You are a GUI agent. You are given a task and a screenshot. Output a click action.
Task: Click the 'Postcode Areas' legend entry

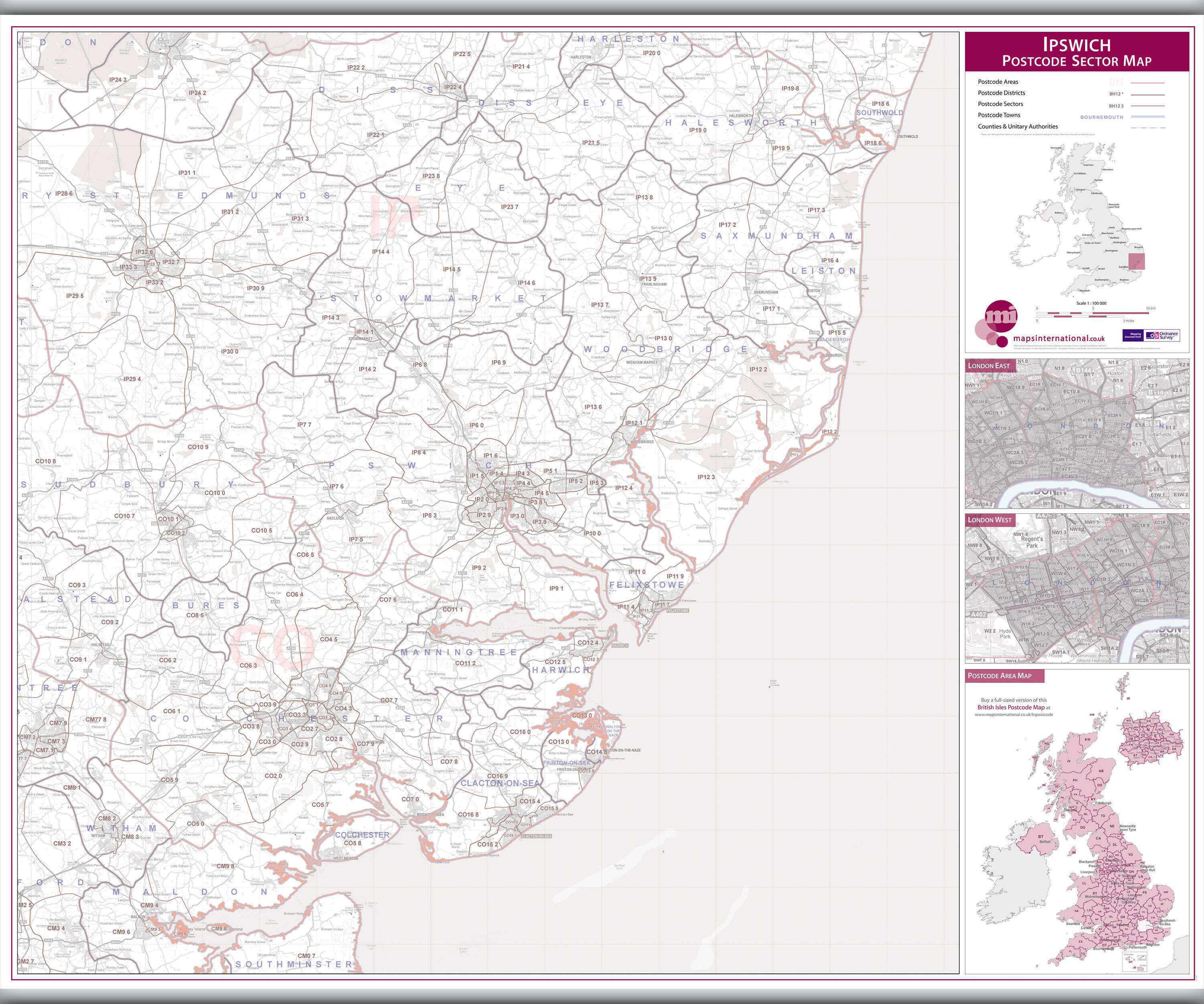point(998,82)
